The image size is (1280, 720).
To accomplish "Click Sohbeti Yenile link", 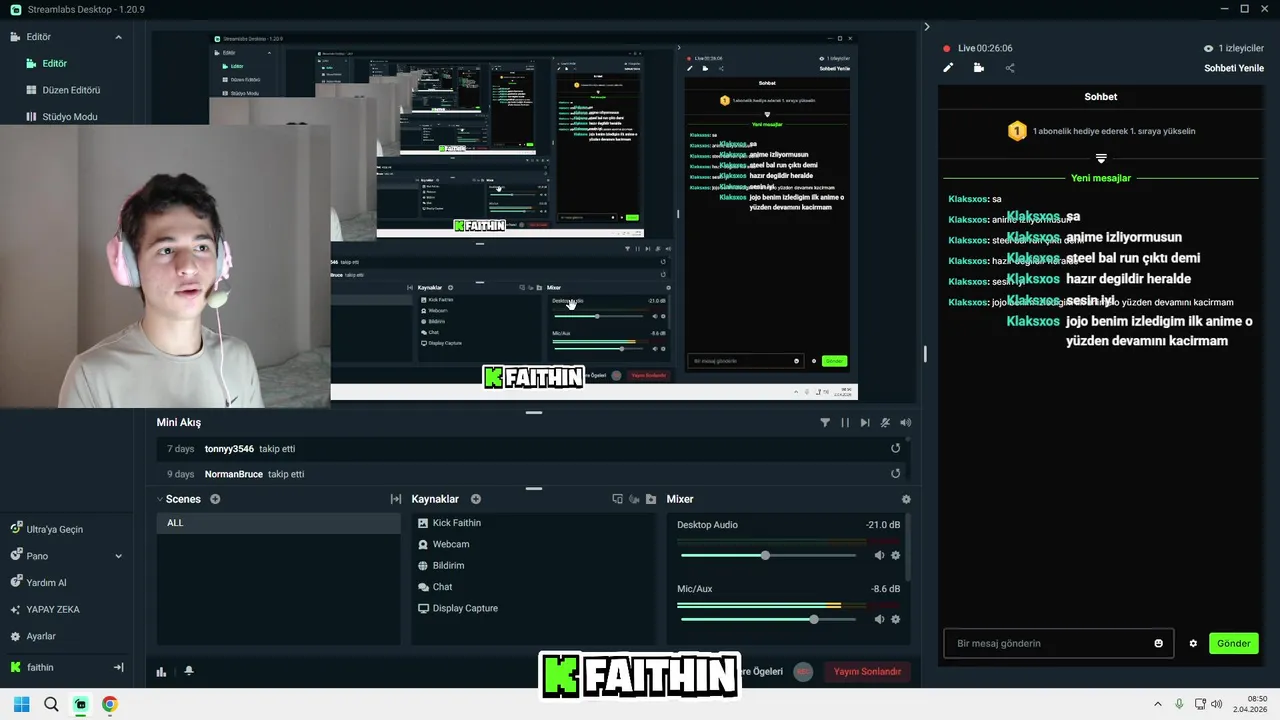I will [x=1234, y=68].
